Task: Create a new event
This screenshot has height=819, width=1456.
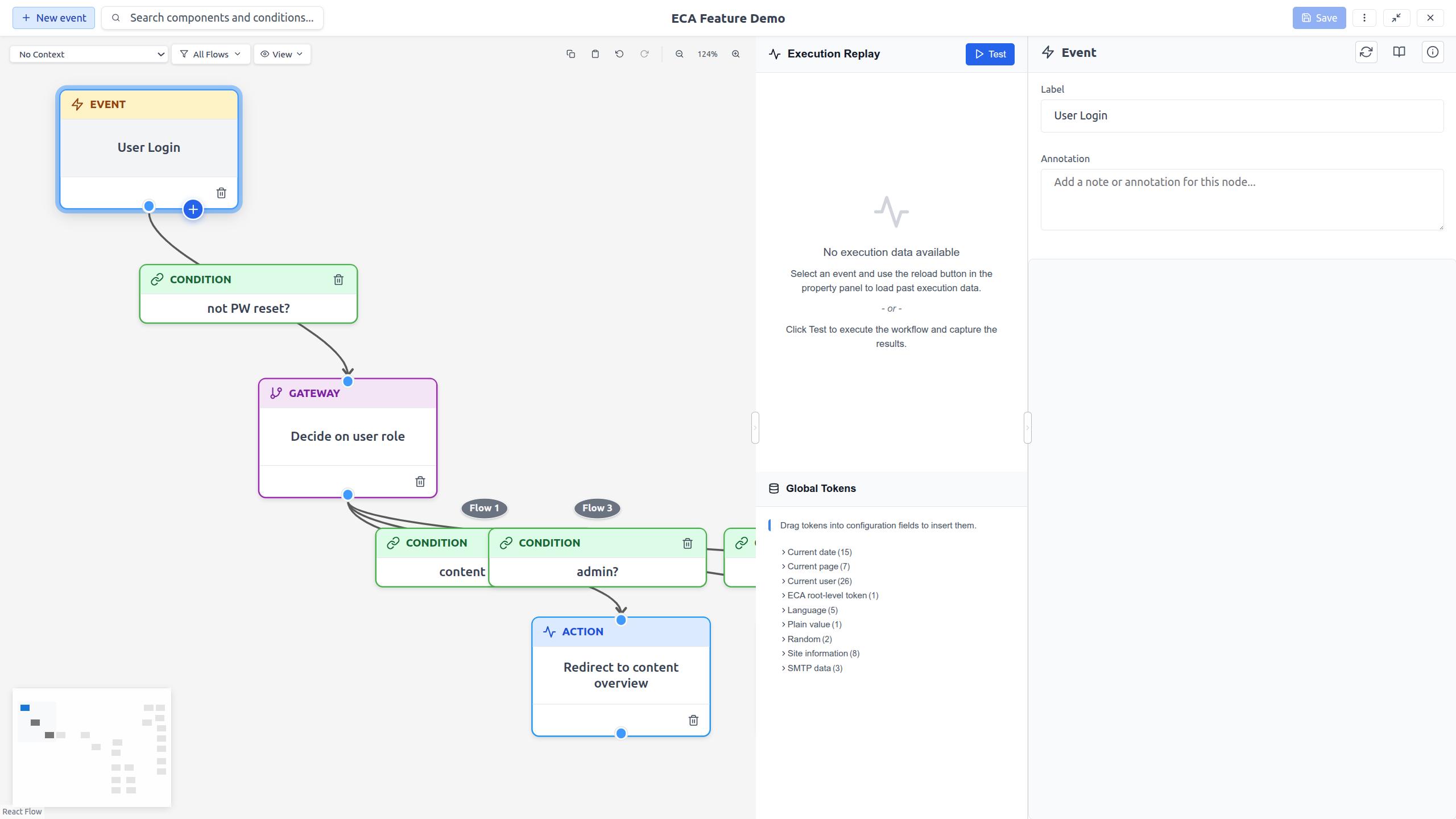Action: [x=53, y=18]
